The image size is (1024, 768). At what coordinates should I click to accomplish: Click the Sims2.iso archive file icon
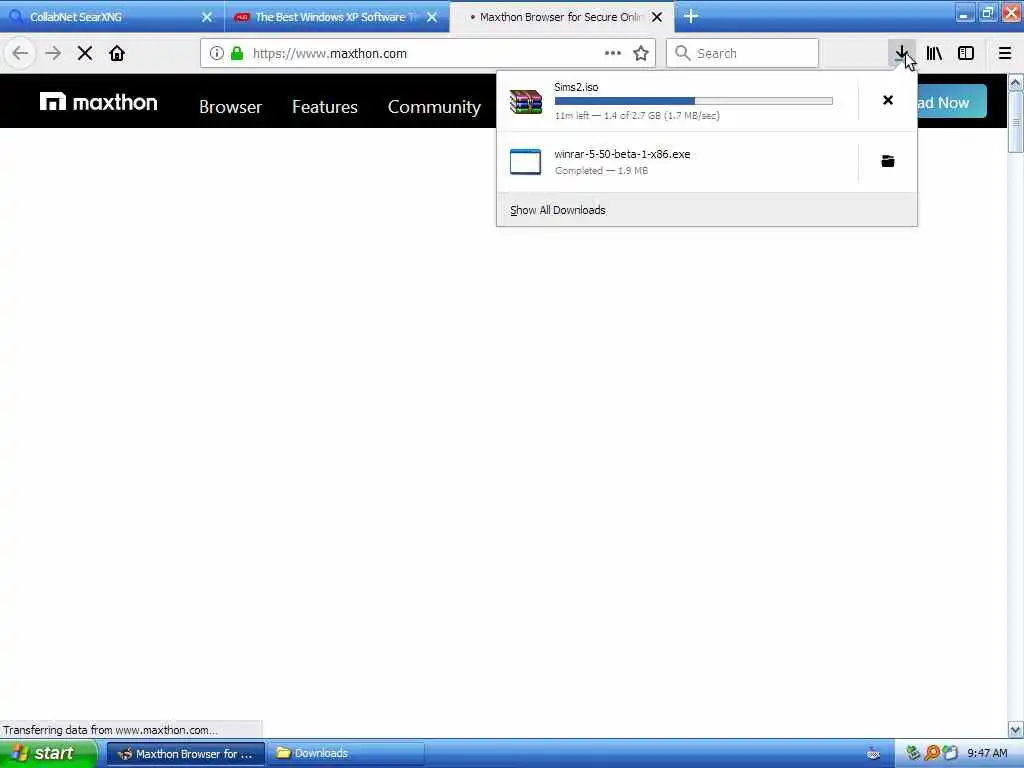(x=526, y=101)
